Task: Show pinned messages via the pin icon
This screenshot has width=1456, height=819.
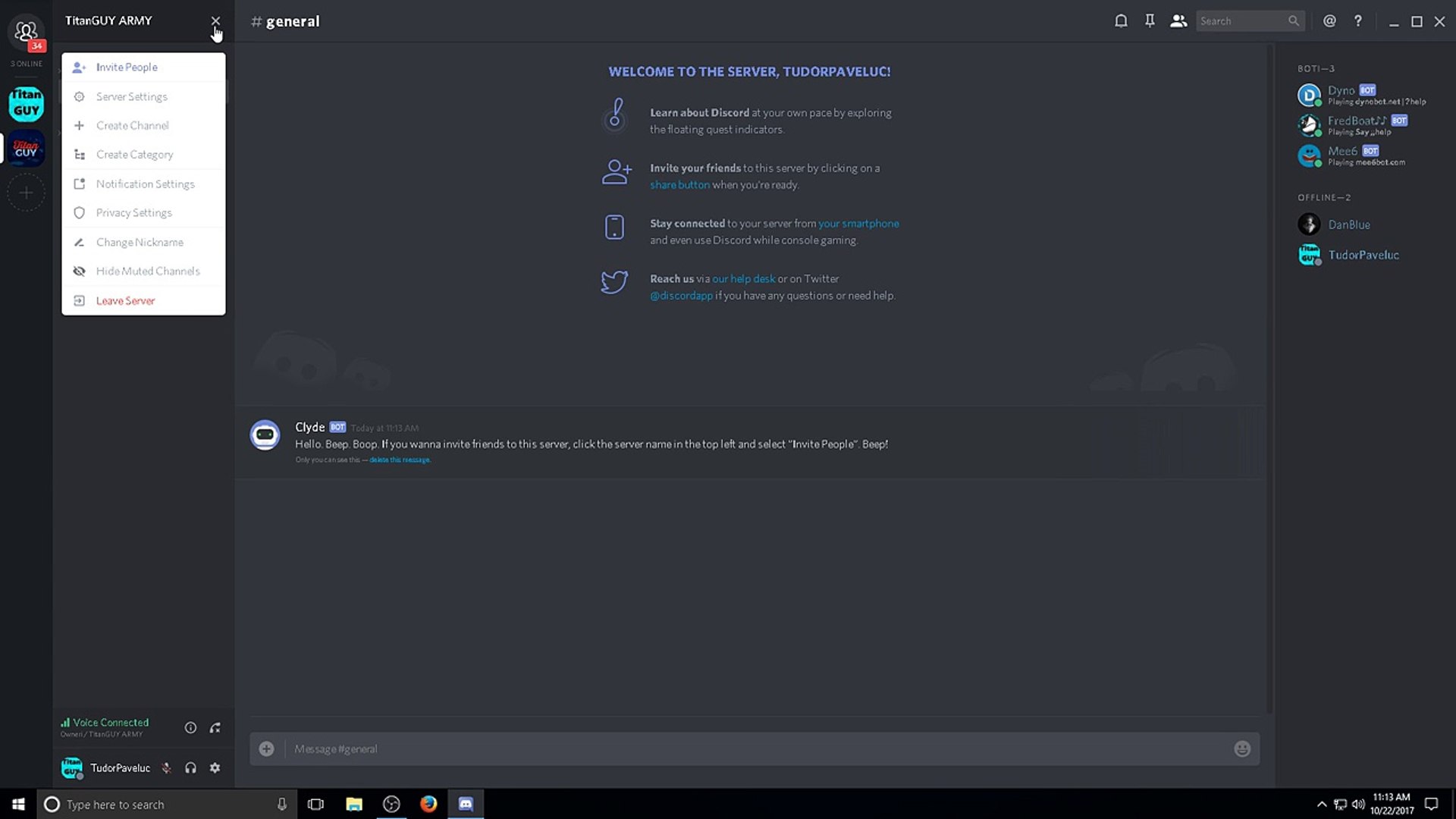Action: tap(1150, 20)
